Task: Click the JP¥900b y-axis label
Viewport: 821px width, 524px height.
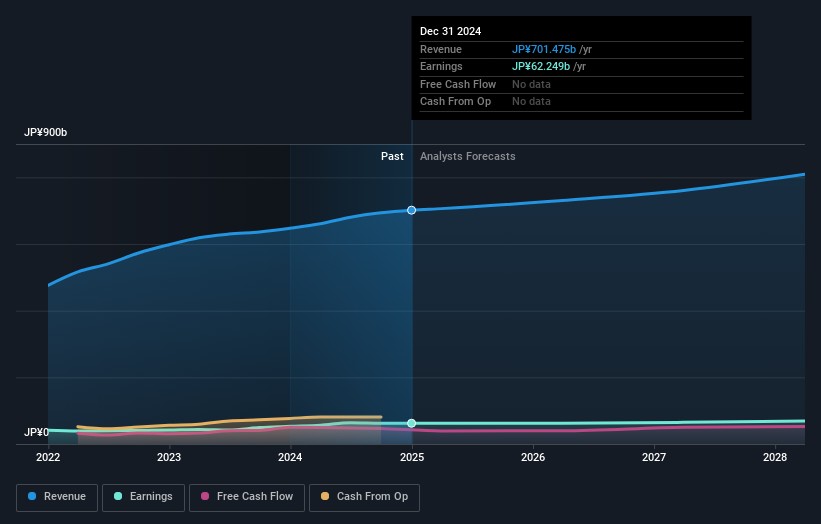Action: pyautogui.click(x=46, y=133)
